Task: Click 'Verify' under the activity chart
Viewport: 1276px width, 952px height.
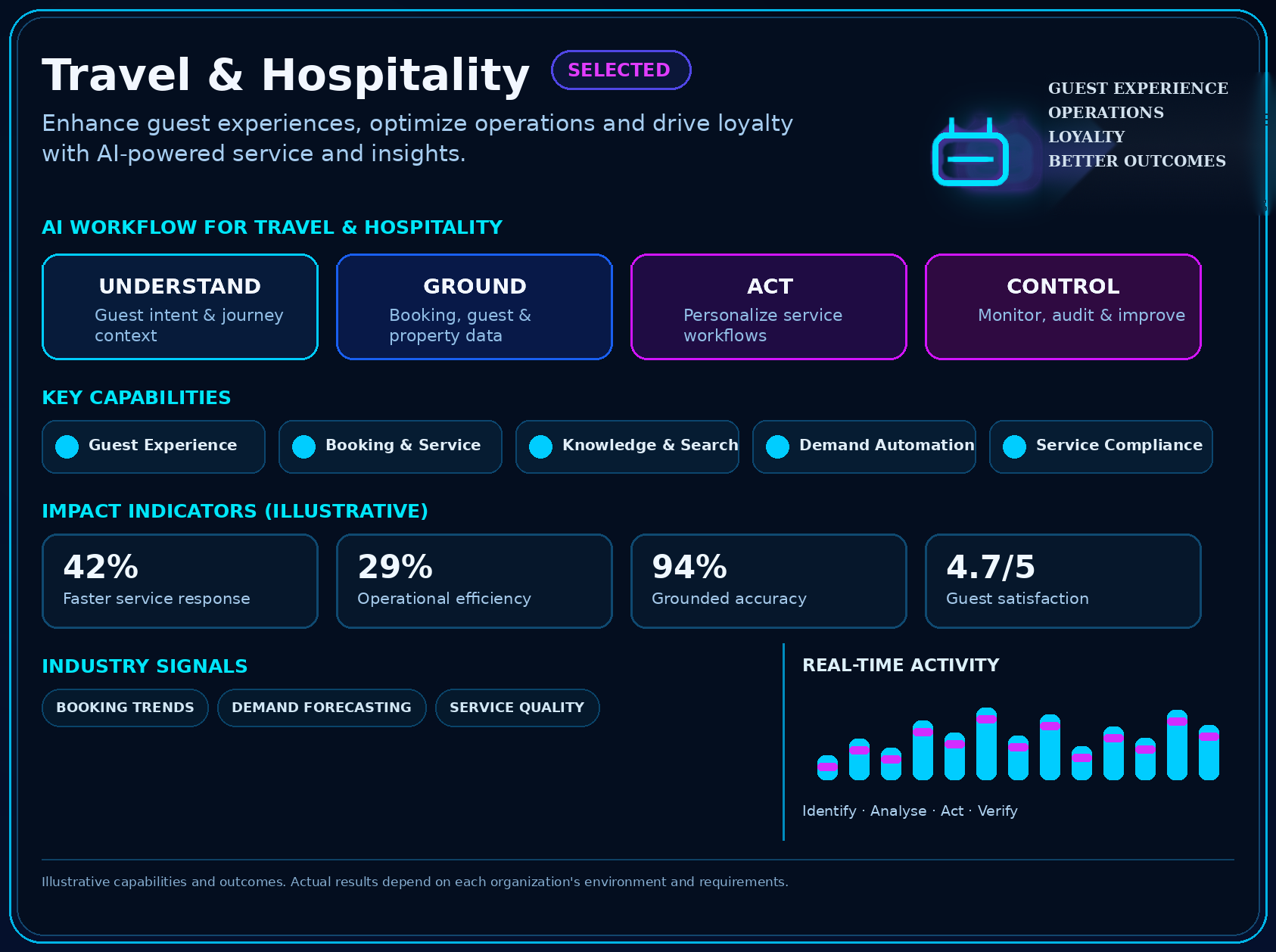Action: coord(997,811)
